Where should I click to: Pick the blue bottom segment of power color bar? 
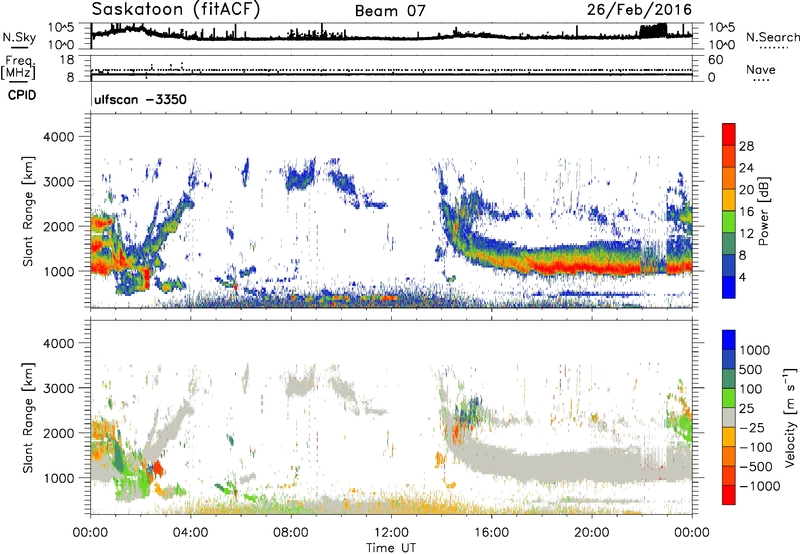tap(729, 287)
